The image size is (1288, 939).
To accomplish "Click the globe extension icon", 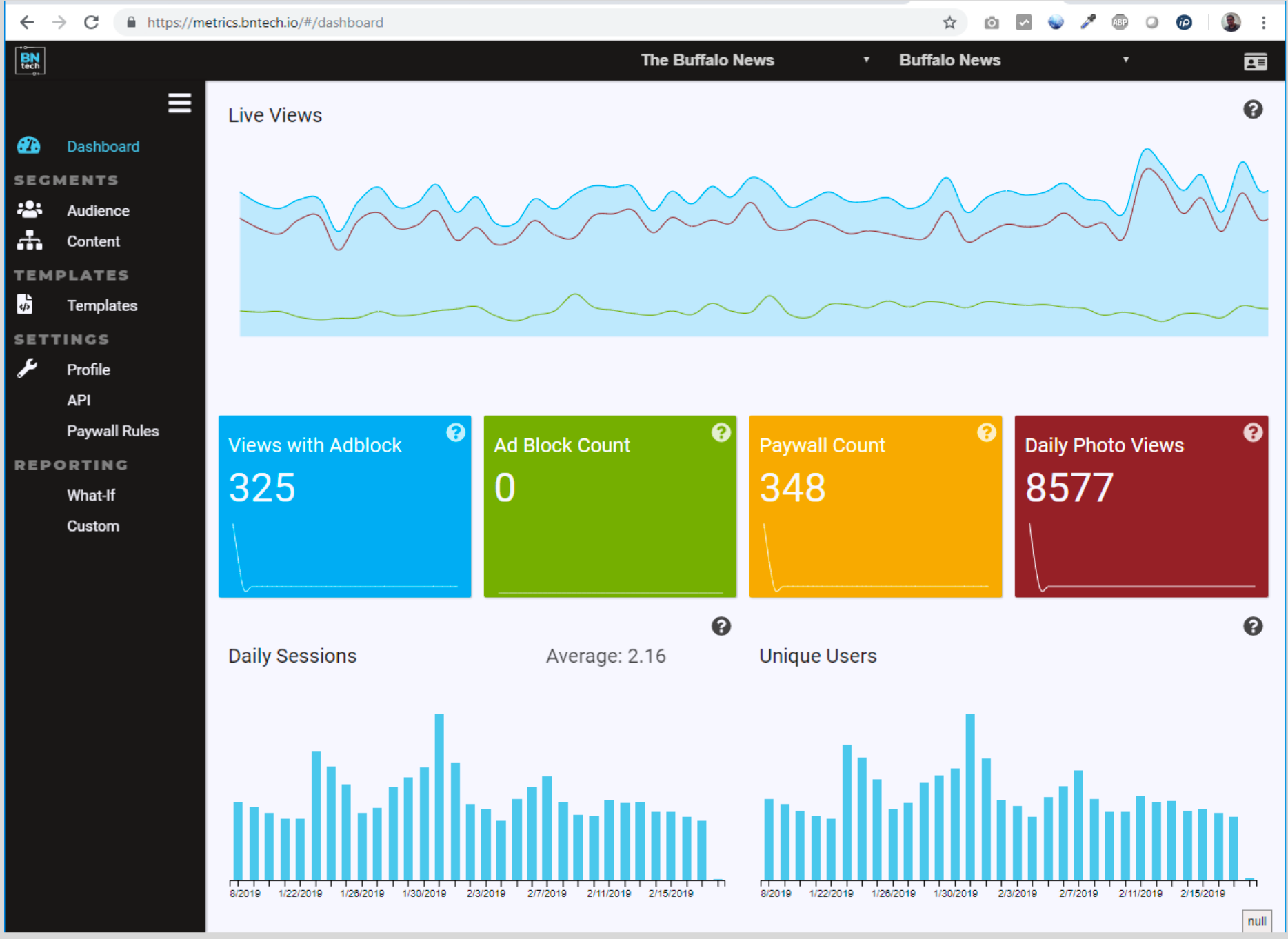I will (1056, 23).
